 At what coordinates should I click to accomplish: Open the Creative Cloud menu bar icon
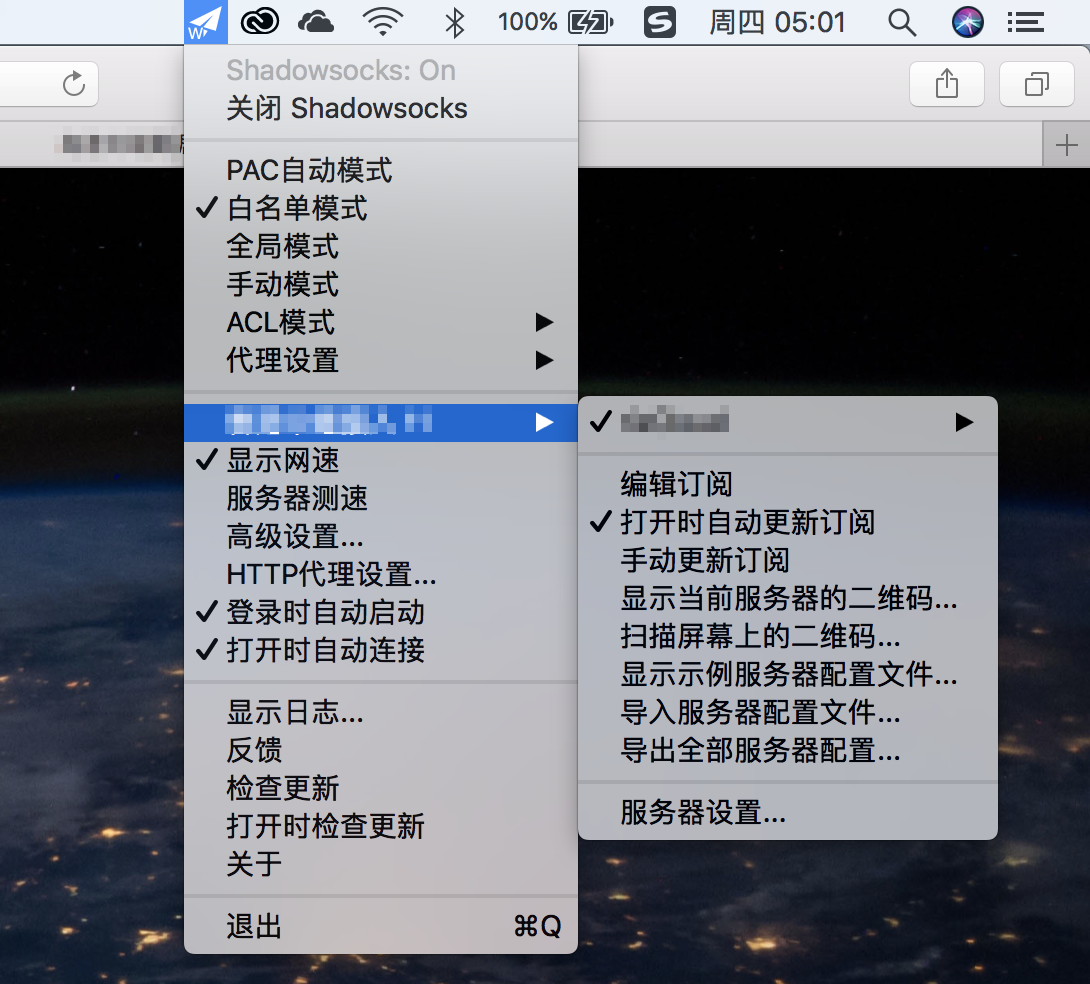tap(259, 22)
